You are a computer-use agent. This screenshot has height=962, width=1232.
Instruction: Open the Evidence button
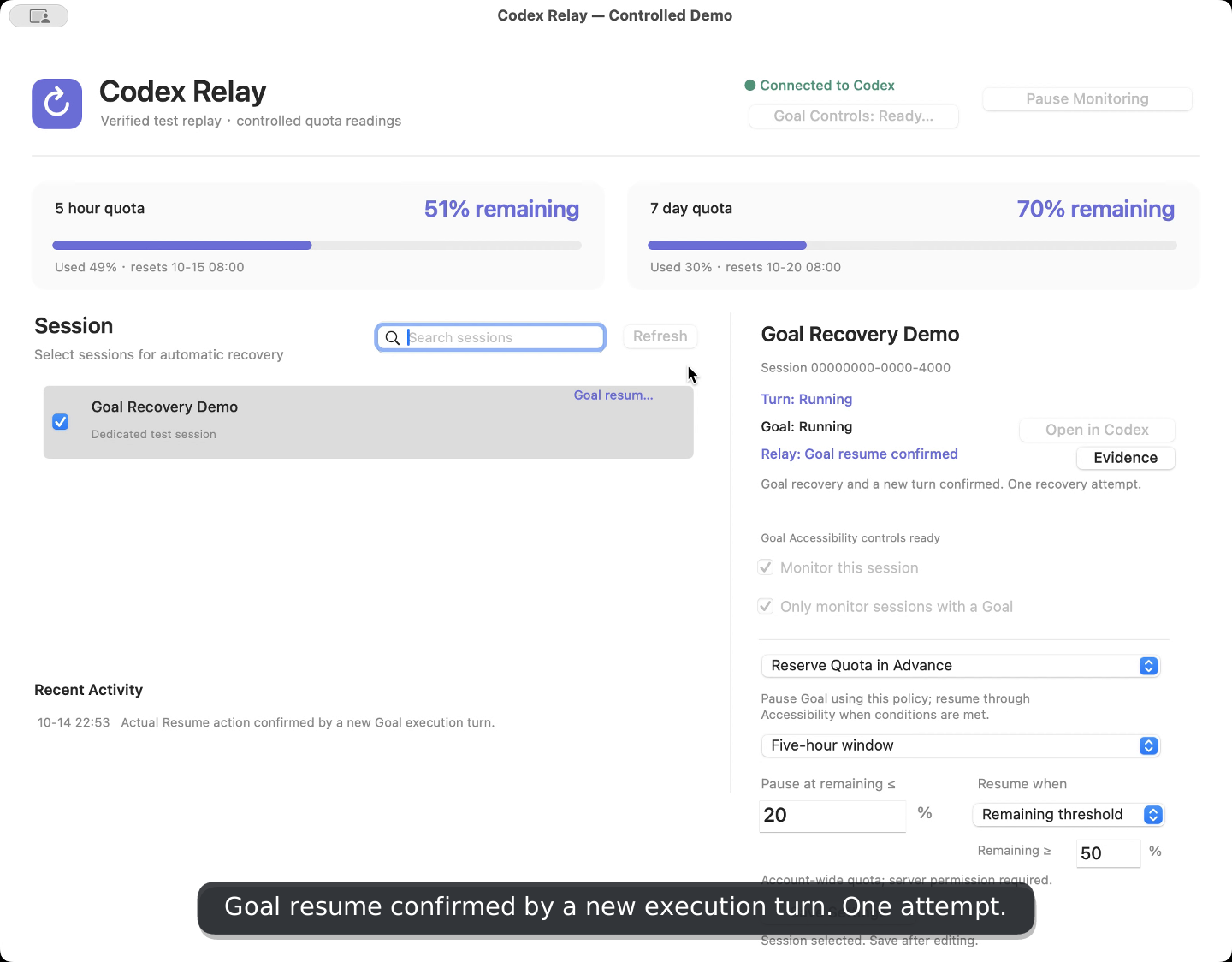coord(1126,458)
